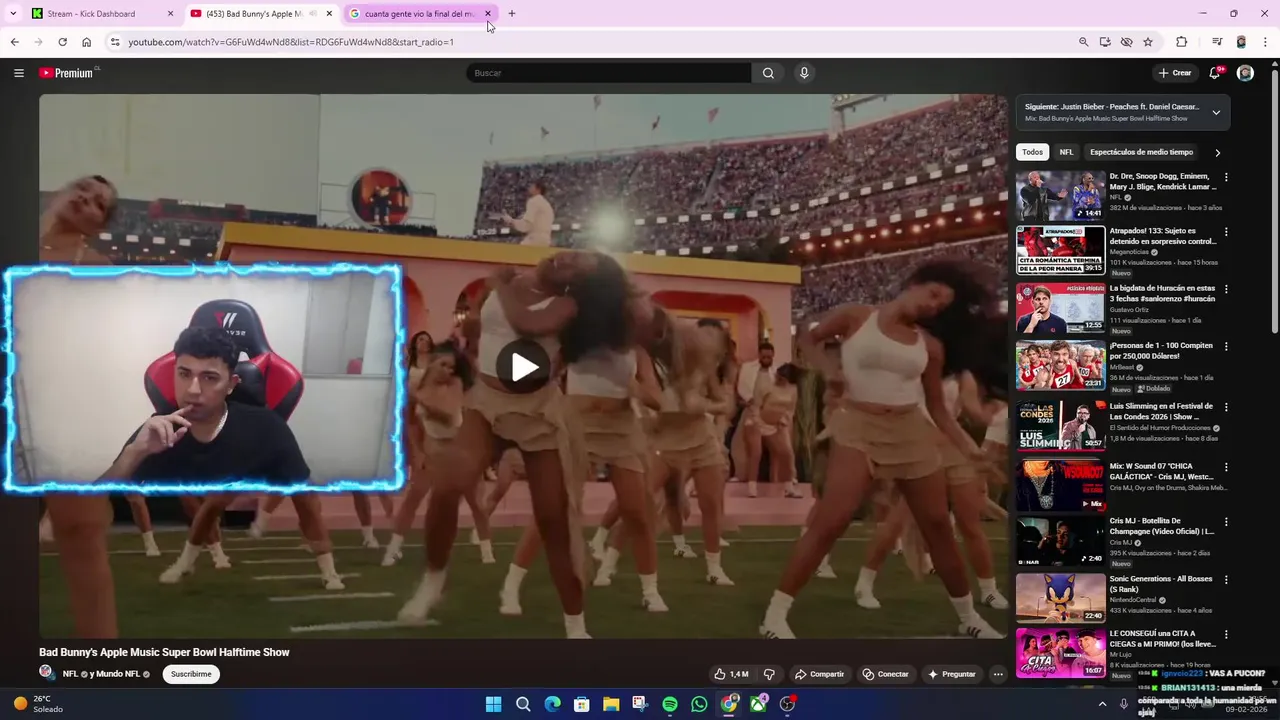Open more actions ellipsis below video
Image resolution: width=1280 pixels, height=720 pixels.
pos(998,674)
